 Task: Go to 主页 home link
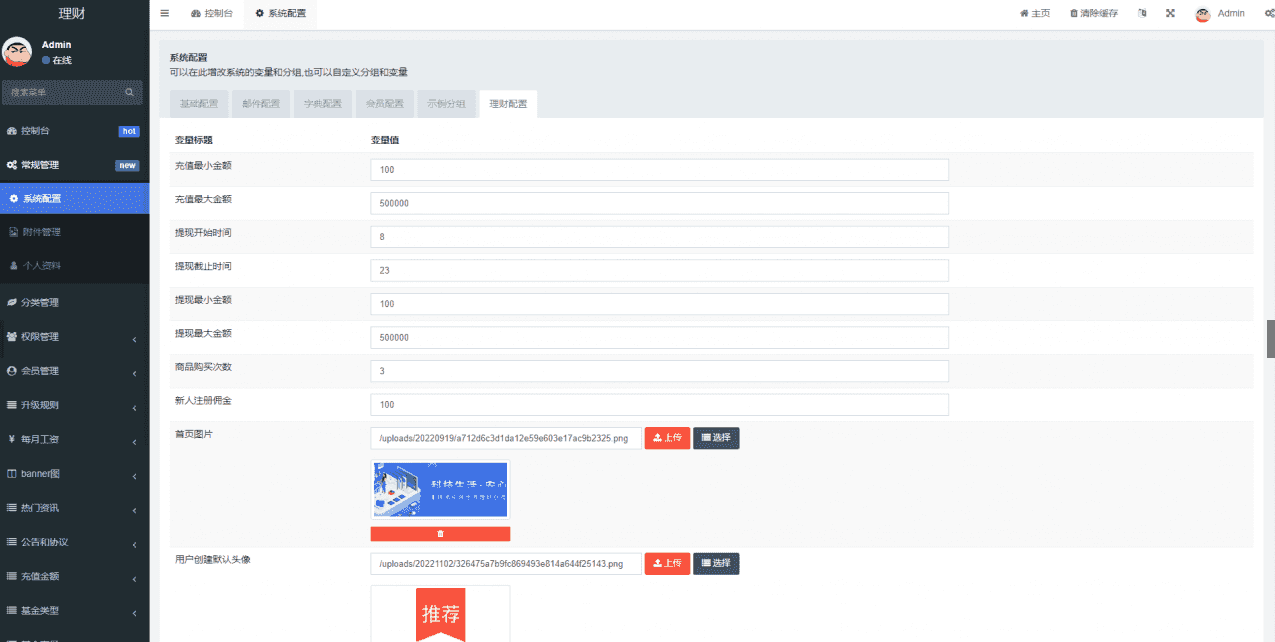1034,13
